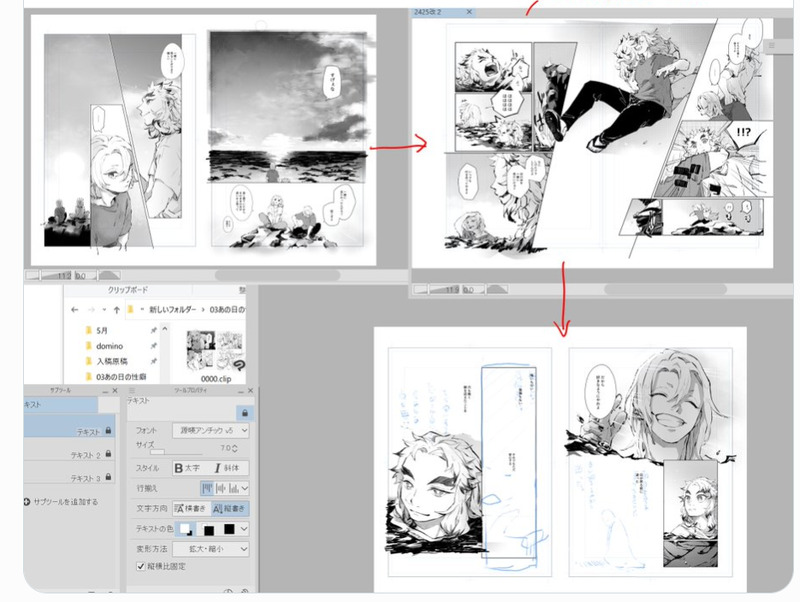Expand the 行揃え alignment dropdown
This screenshot has width=800, height=602.
(x=245, y=488)
